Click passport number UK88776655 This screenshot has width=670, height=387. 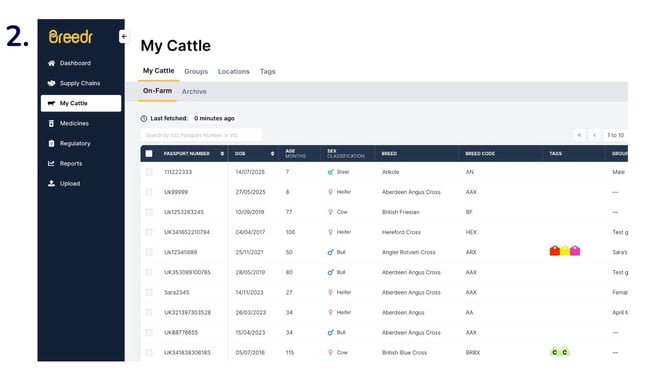coord(181,333)
